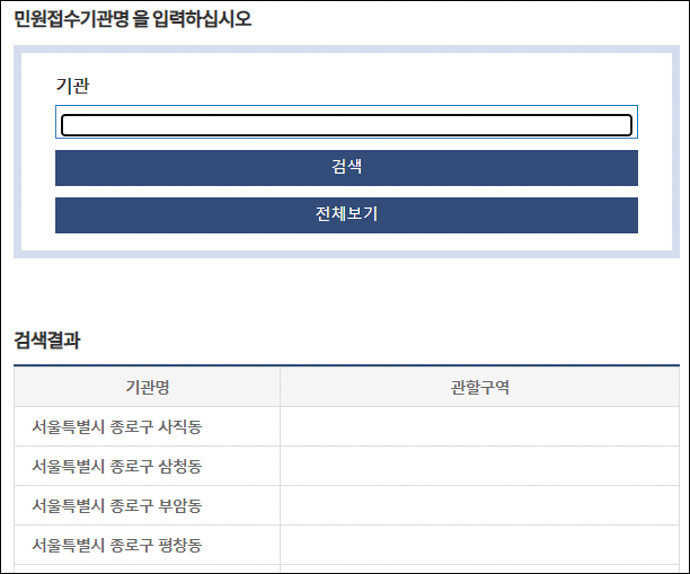The height and width of the screenshot is (574, 690).
Task: Click the 기관명 column header
Action: 147,387
